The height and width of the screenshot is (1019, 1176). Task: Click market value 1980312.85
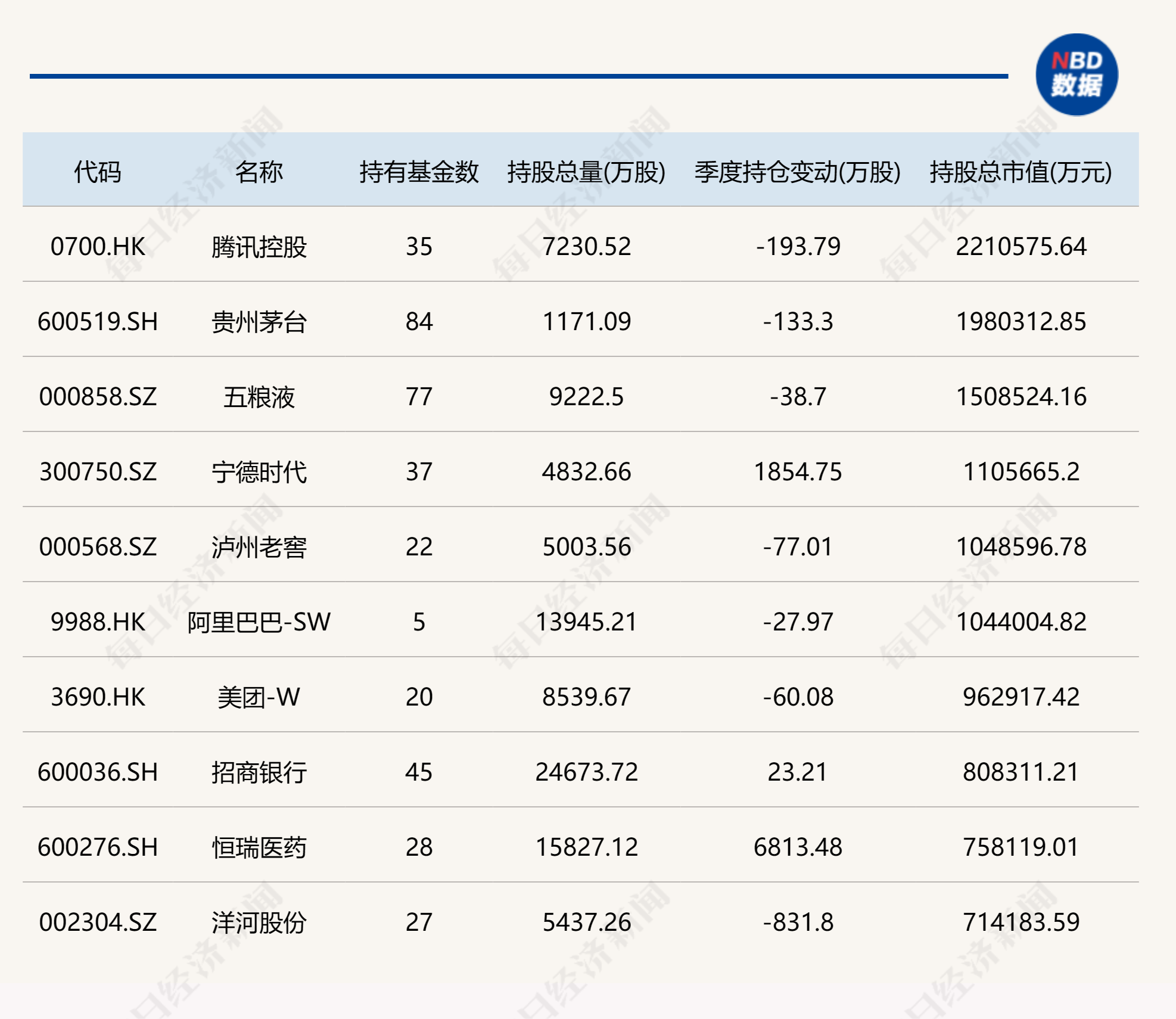pos(1021,322)
